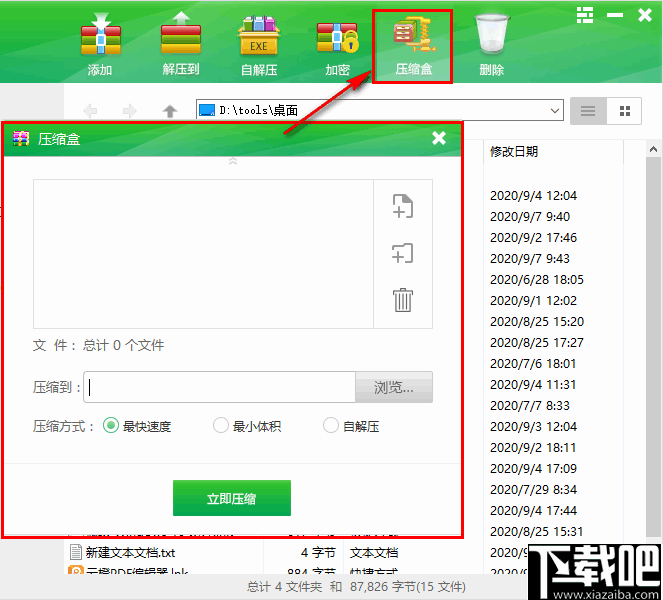Open the 压缩盒 toolbar icon
663x600 pixels.
[413, 46]
